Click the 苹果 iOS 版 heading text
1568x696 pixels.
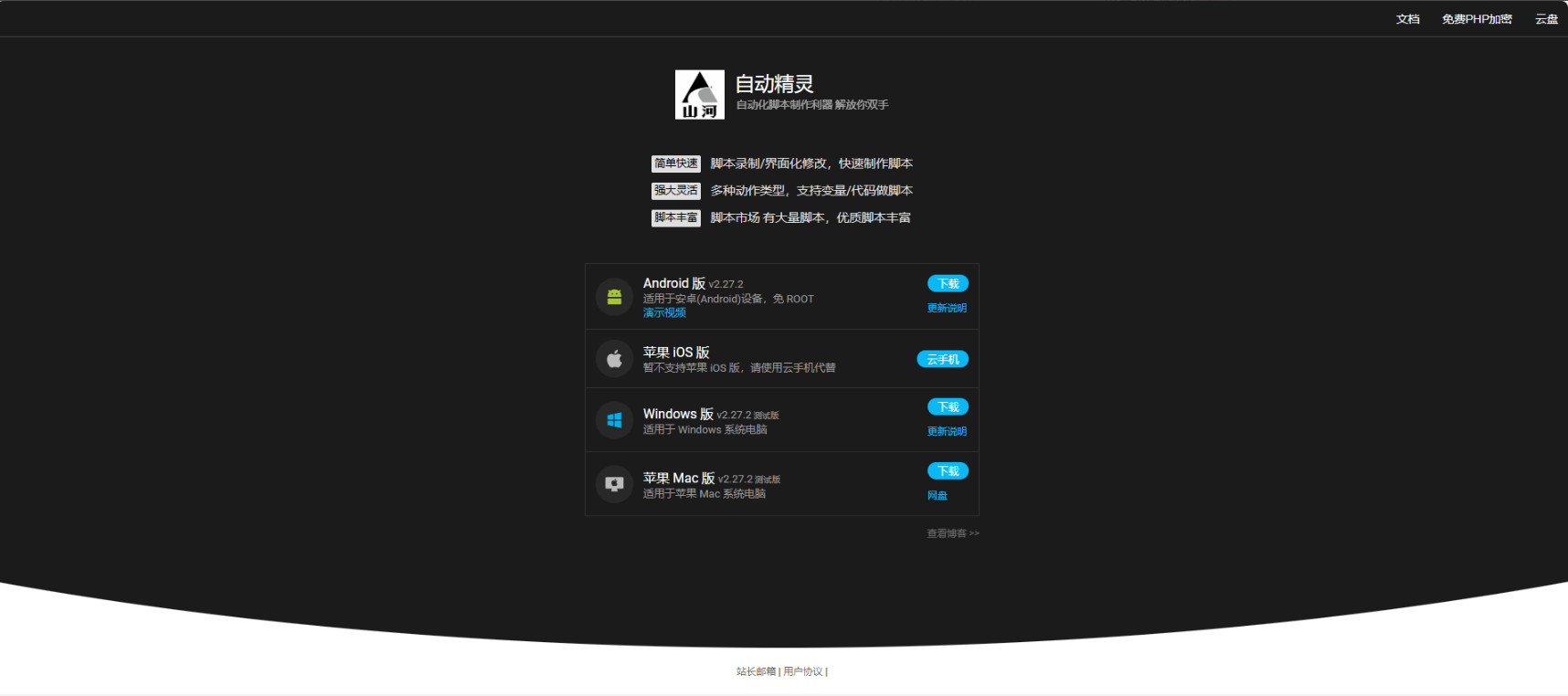coord(676,353)
